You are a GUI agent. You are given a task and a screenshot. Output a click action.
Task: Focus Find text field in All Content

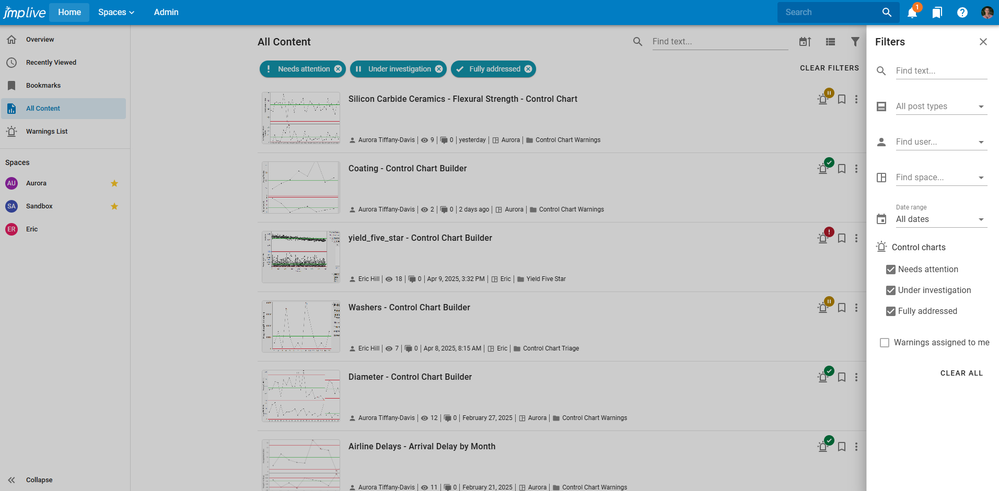[720, 41]
